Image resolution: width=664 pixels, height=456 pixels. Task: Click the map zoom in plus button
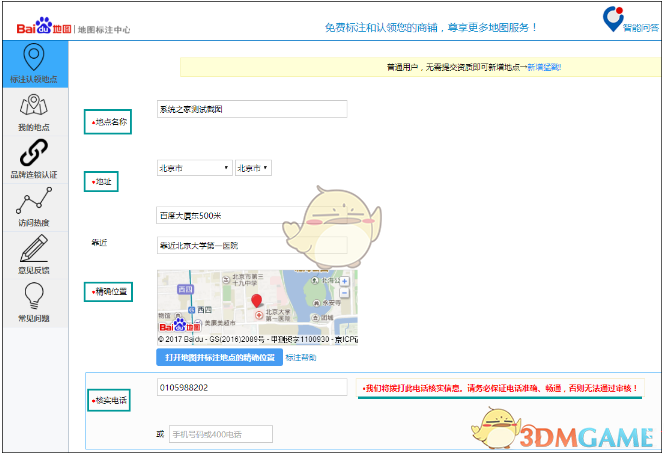(345, 281)
